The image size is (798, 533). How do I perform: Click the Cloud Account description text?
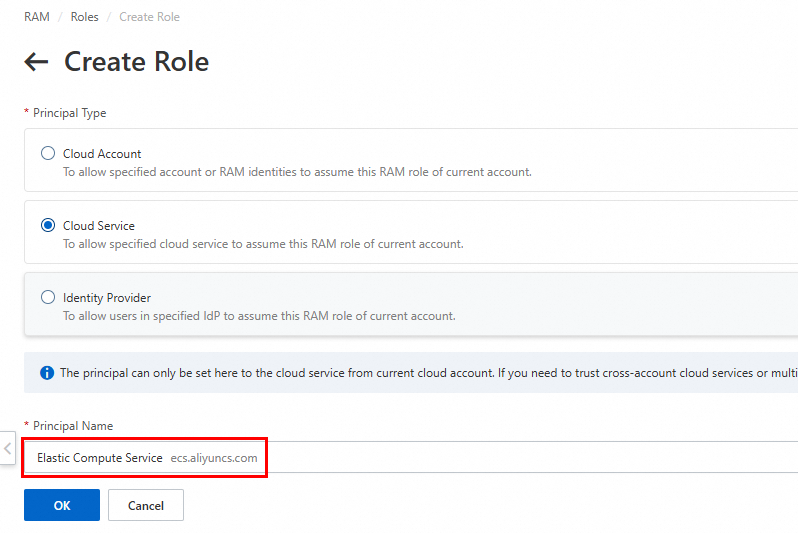coord(297,172)
